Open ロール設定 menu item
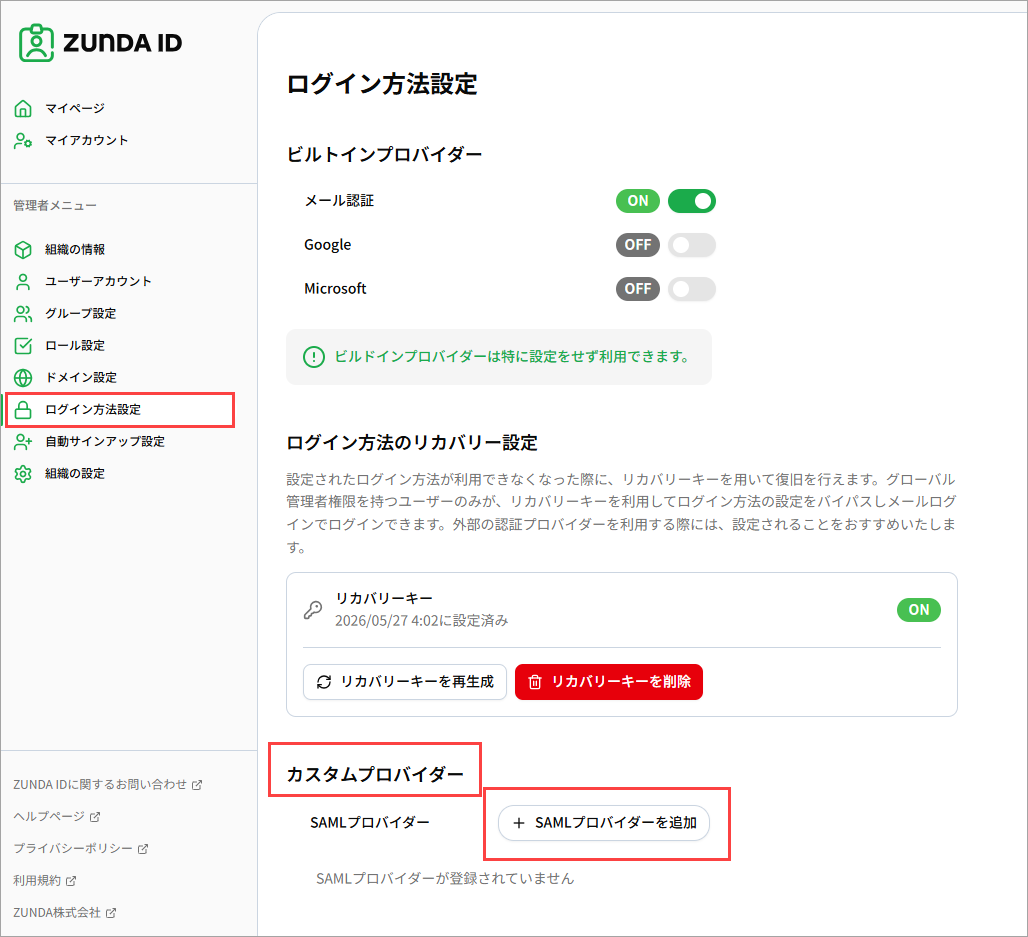 point(75,346)
